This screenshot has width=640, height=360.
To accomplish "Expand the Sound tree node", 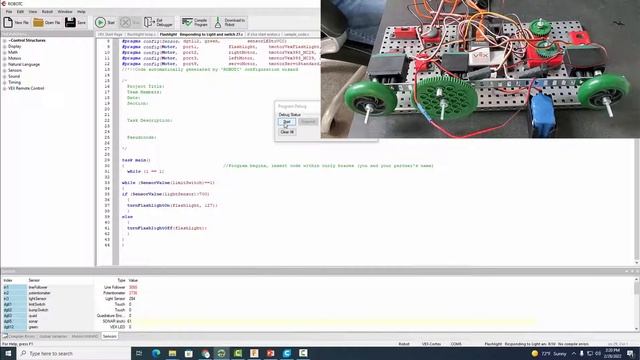I will point(4,76).
